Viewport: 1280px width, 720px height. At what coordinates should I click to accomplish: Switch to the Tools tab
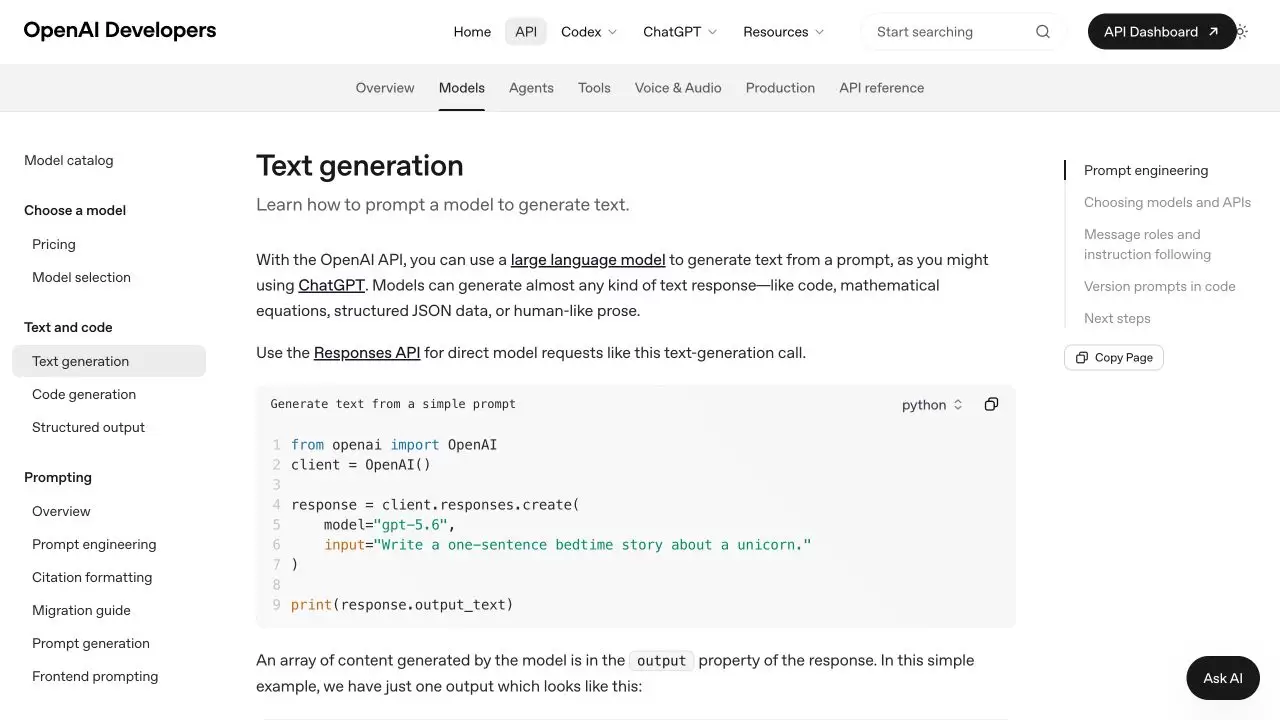click(x=594, y=88)
